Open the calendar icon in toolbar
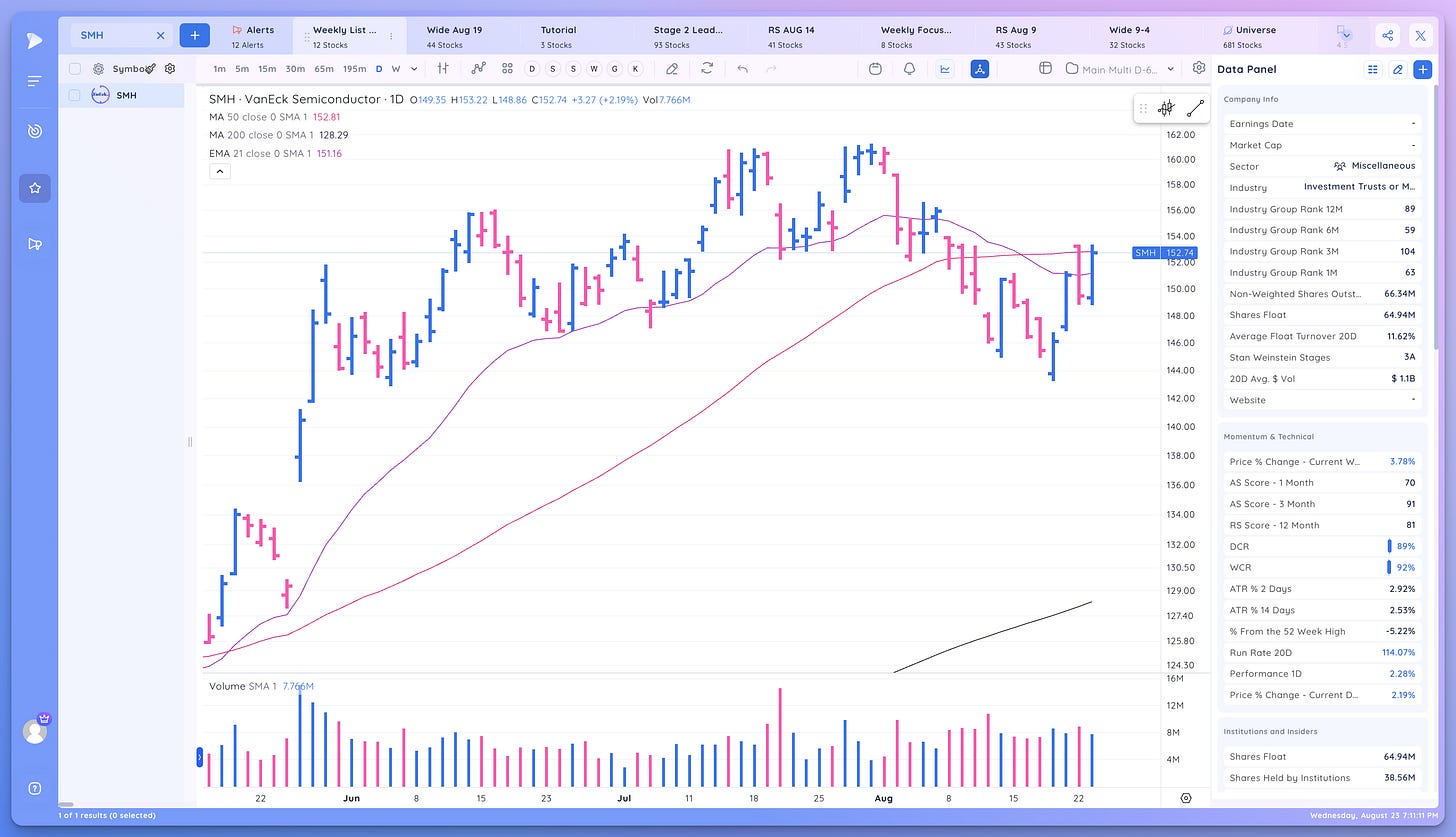Viewport: 1456px width, 837px height. (875, 69)
